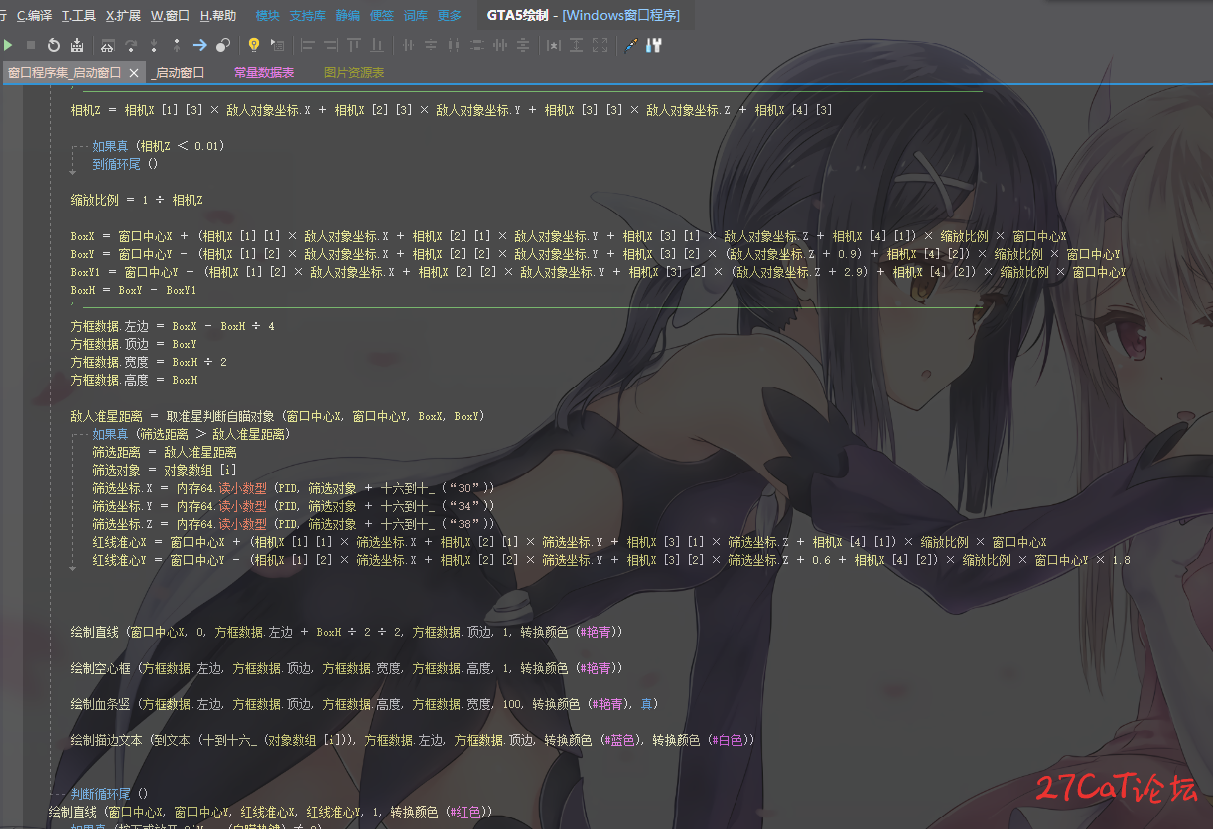Open the X.扩展 menu

[x=124, y=16]
